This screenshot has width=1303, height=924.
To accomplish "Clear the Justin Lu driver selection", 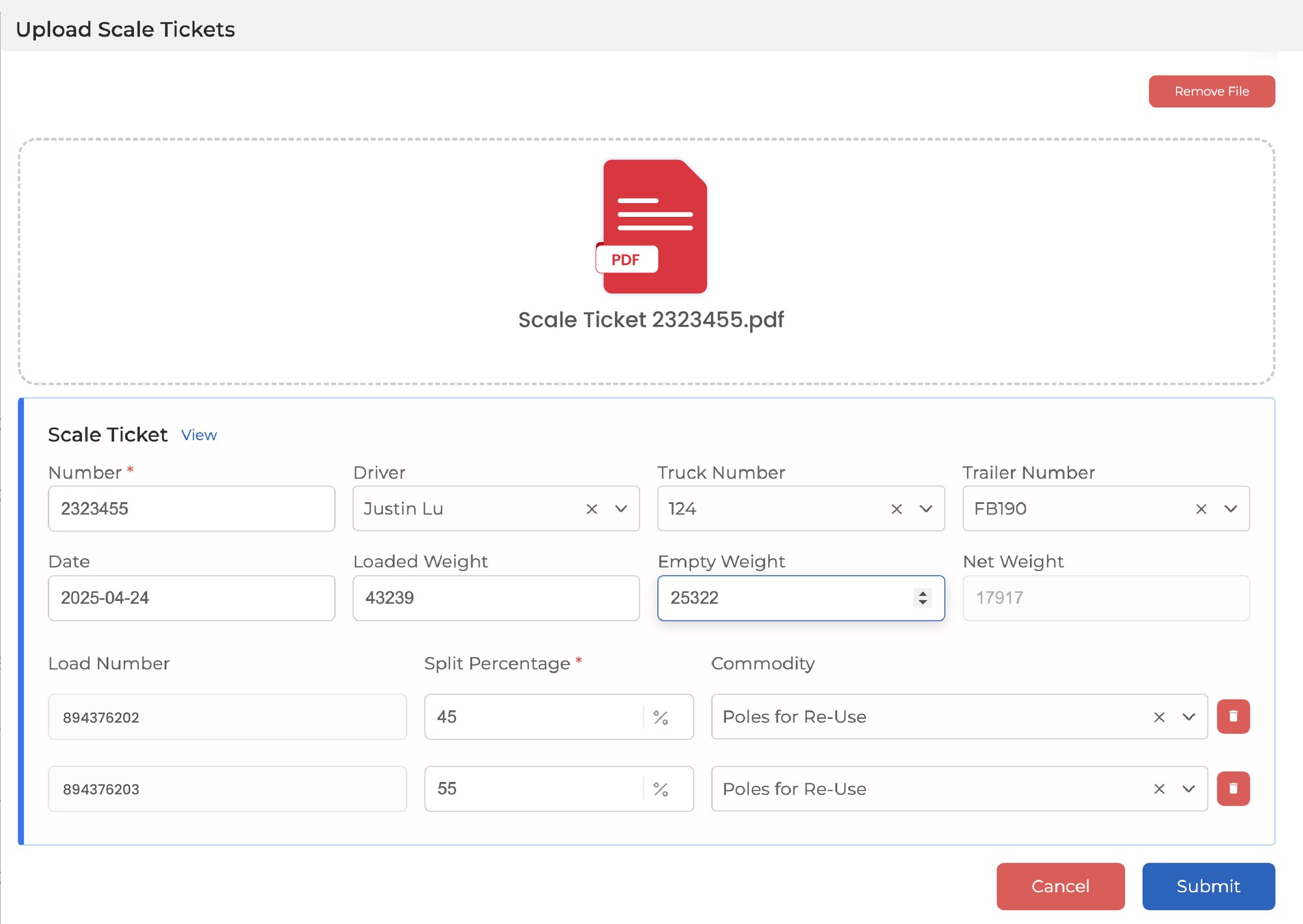I will coord(592,509).
